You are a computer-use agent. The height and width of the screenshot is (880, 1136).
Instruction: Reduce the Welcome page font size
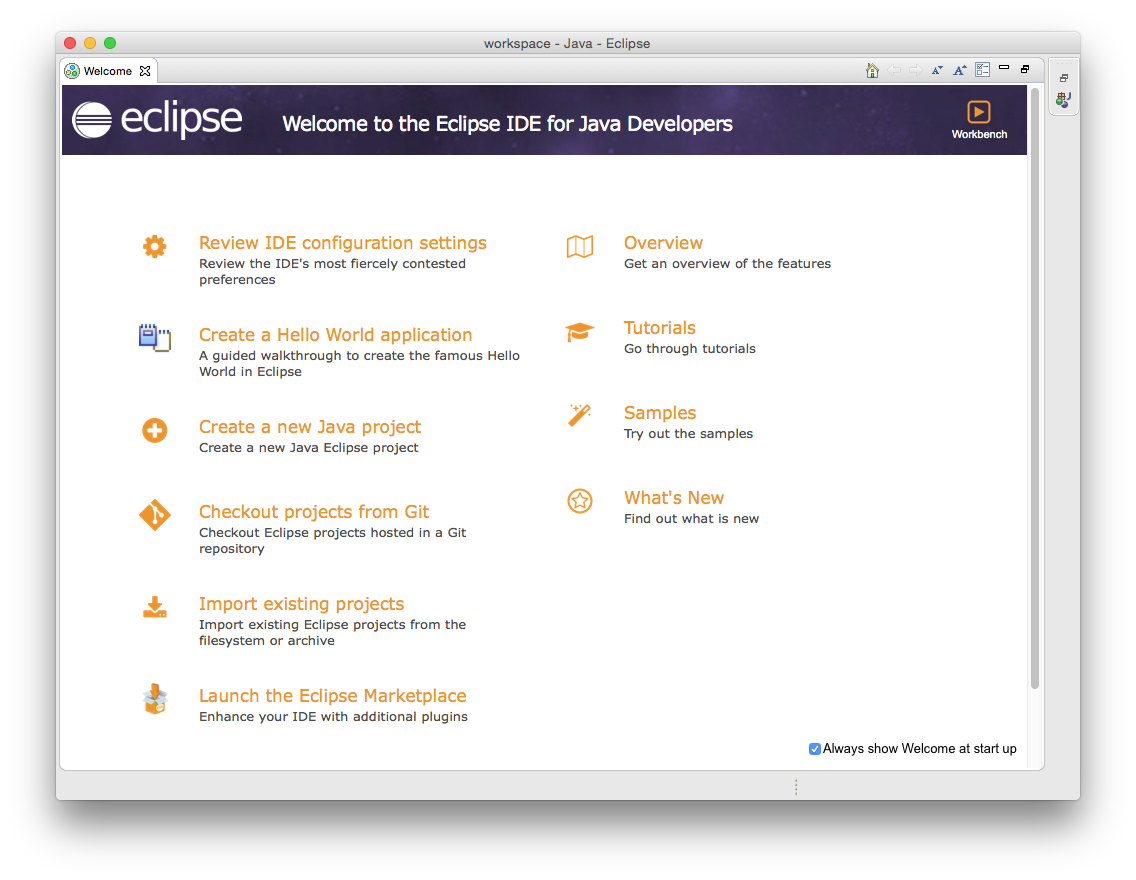point(937,70)
